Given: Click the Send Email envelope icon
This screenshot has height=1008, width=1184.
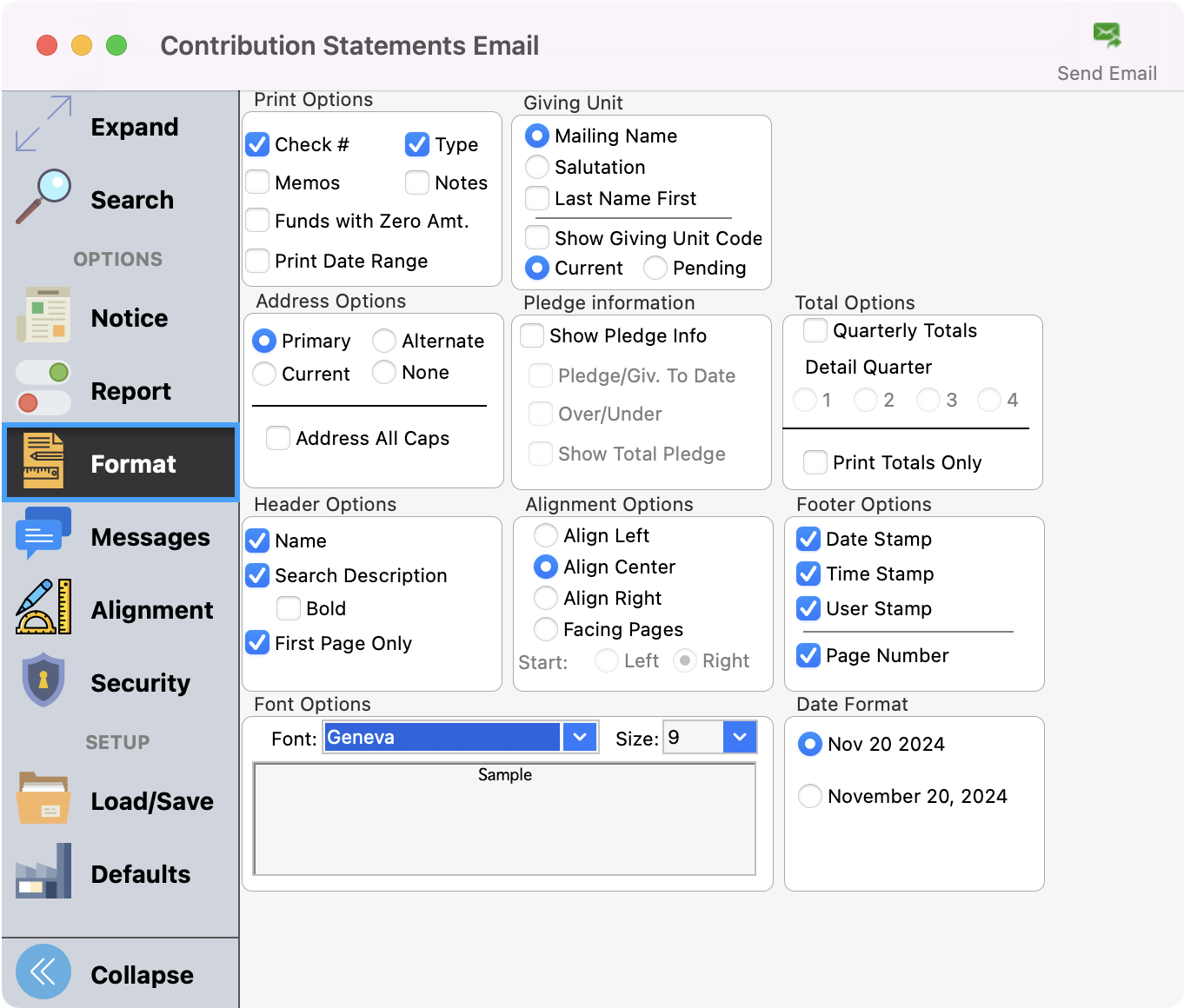Looking at the screenshot, I should click(1107, 36).
